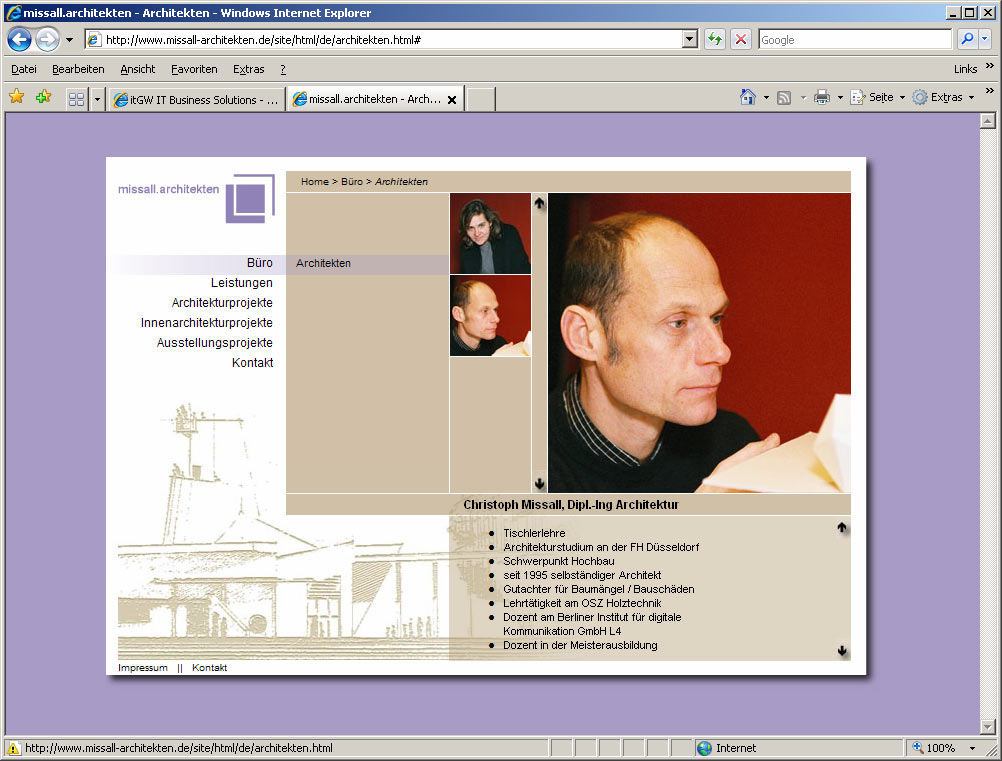Click biography text down arrow

(x=842, y=650)
